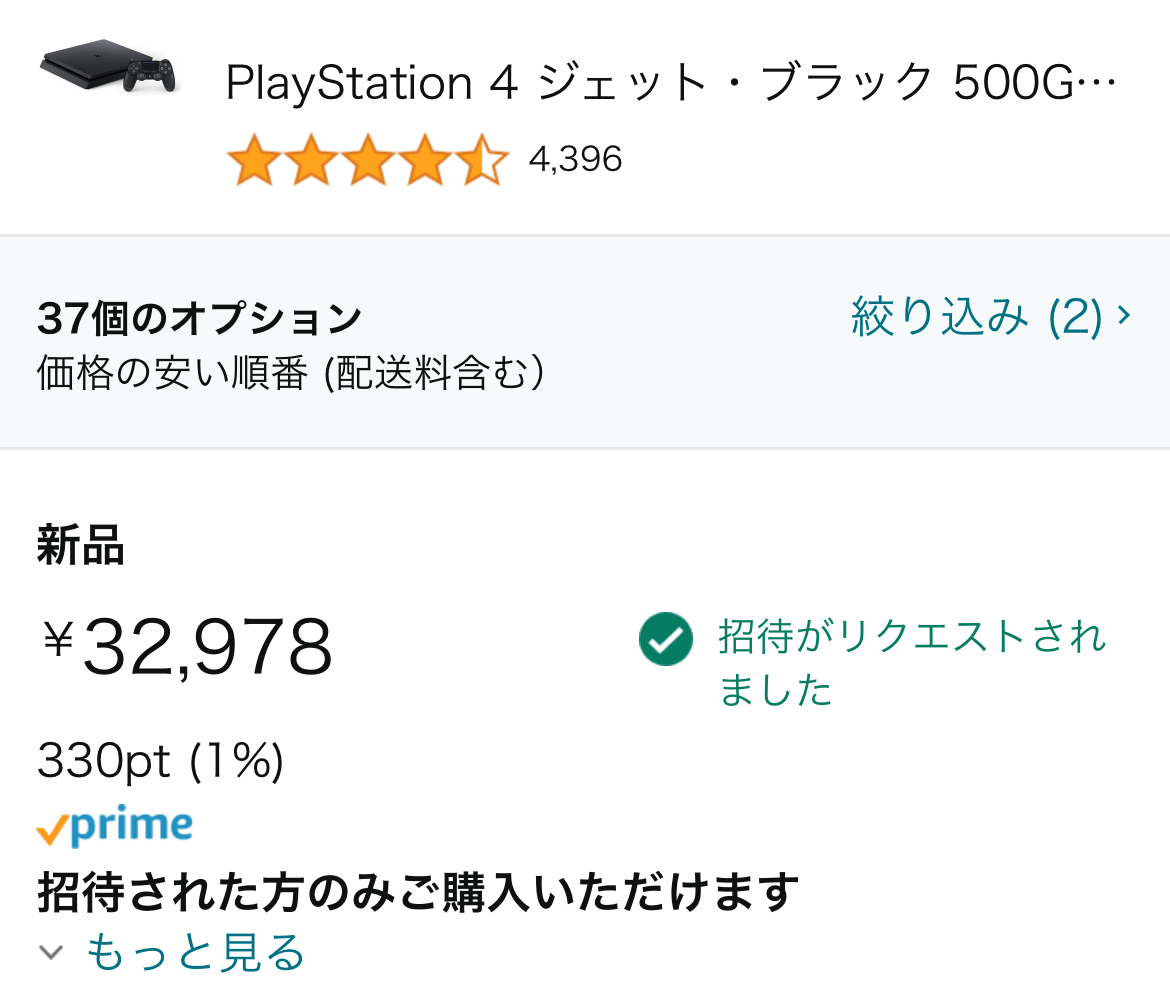This screenshot has height=1004, width=1170.
Task: Click the orange Prime checkmark
Action: [x=52, y=830]
